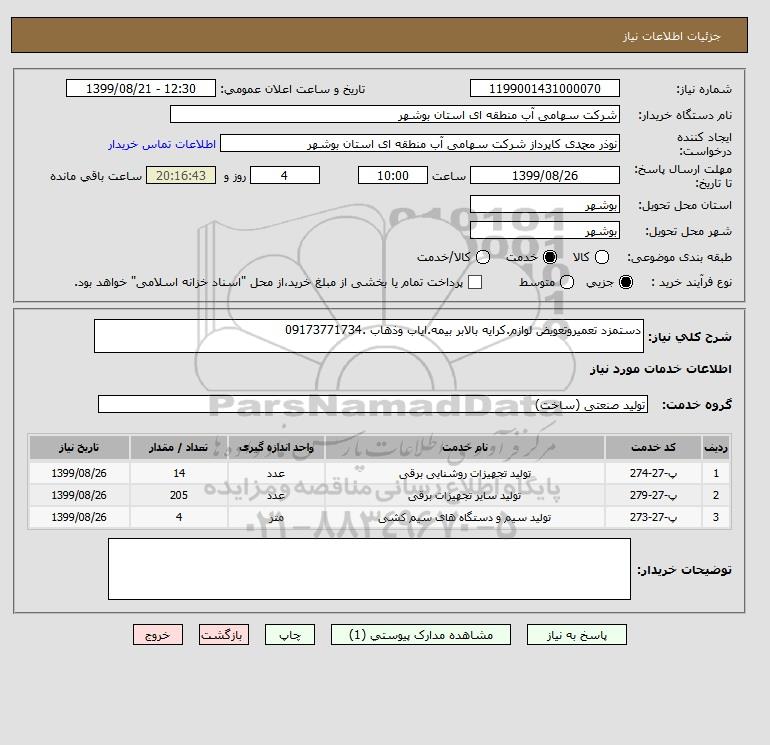Click the جزئیات اطلاعات نیاز header title

click(x=671, y=36)
